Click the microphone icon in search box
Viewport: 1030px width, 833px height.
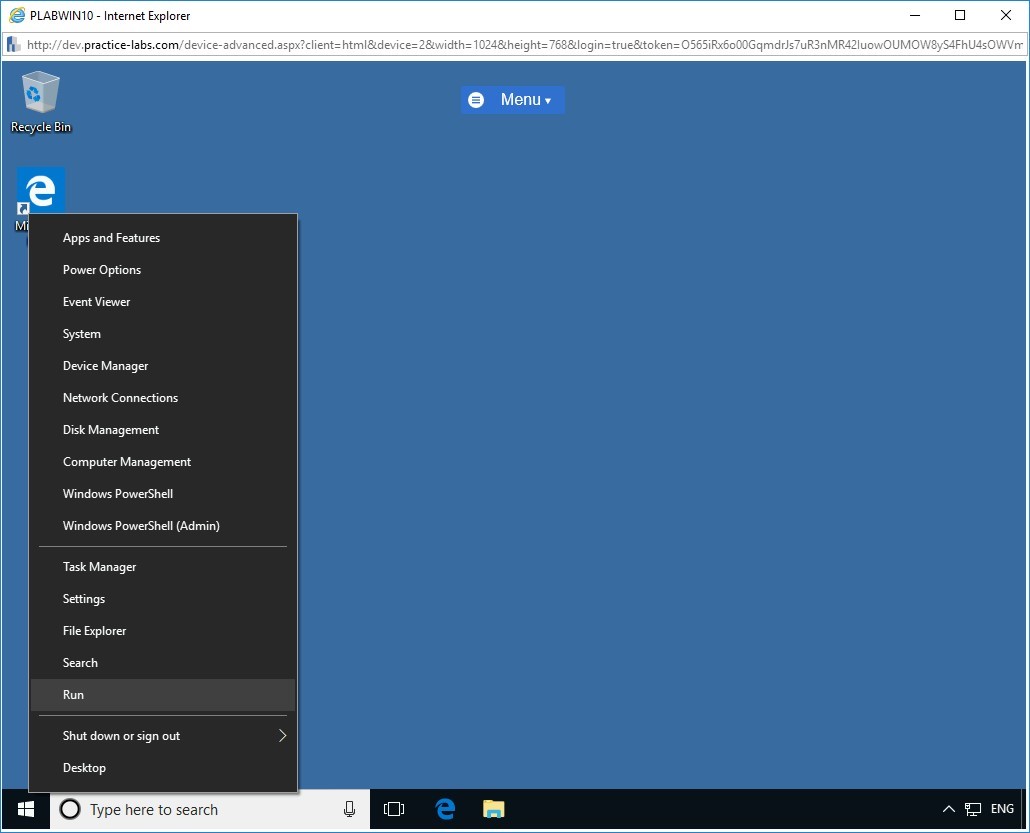349,809
